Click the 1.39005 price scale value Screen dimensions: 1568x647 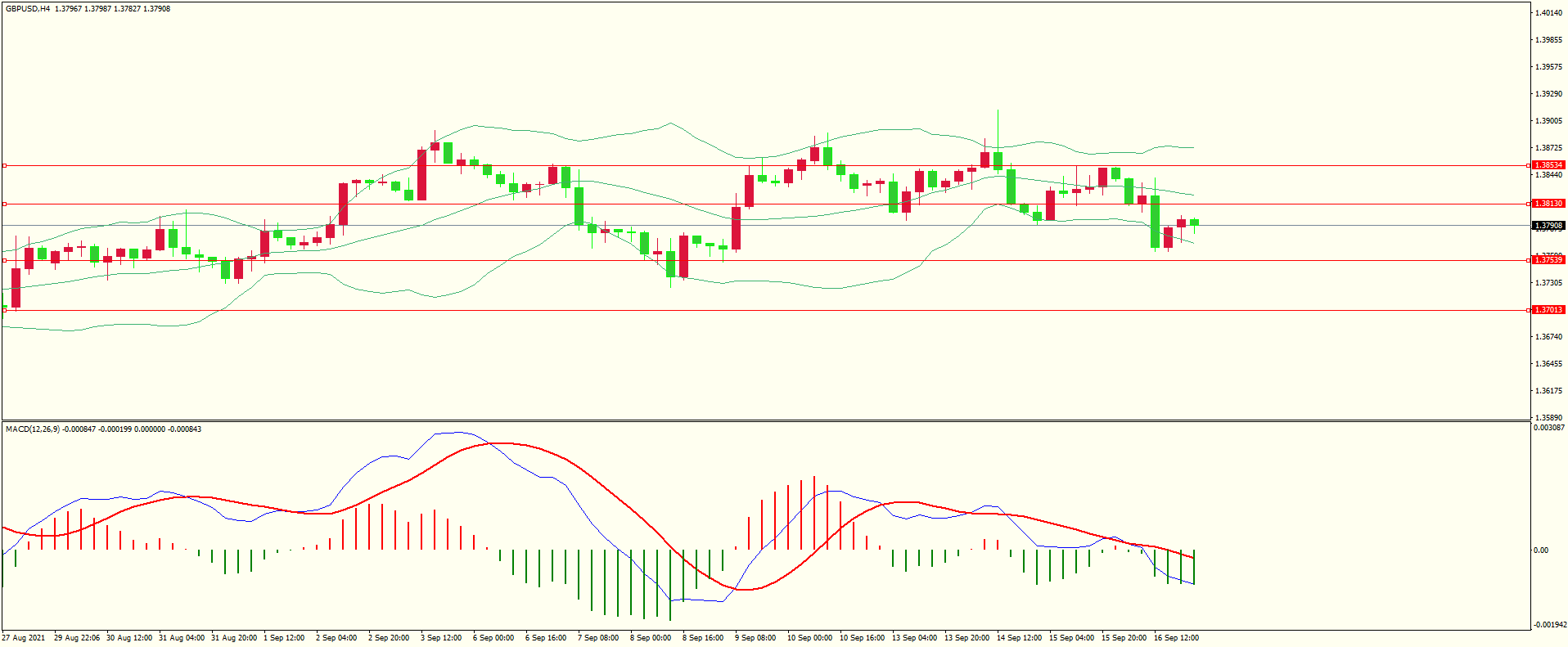click(x=1549, y=121)
